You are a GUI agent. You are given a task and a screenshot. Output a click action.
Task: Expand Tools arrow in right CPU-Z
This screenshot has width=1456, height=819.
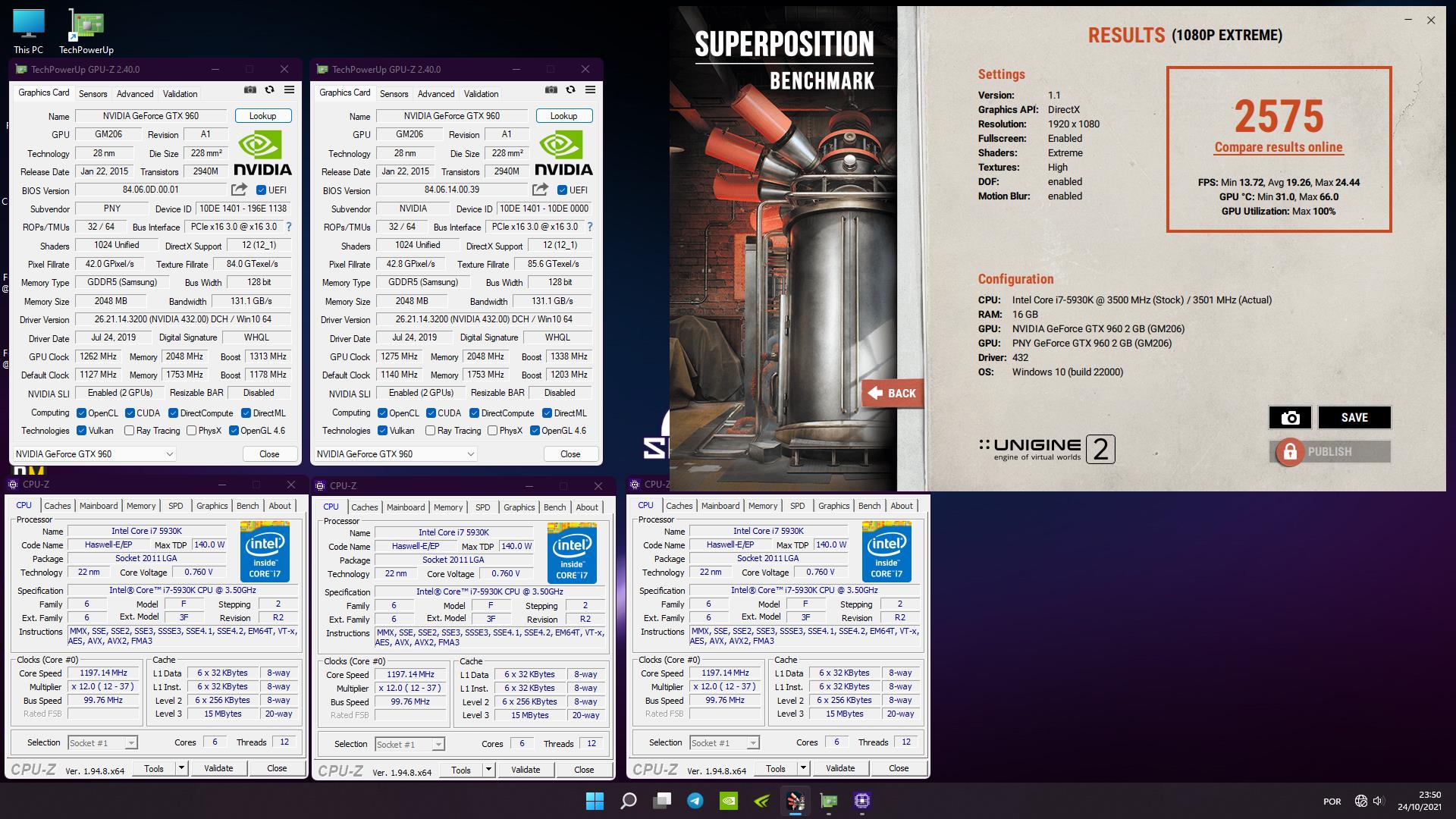click(803, 768)
